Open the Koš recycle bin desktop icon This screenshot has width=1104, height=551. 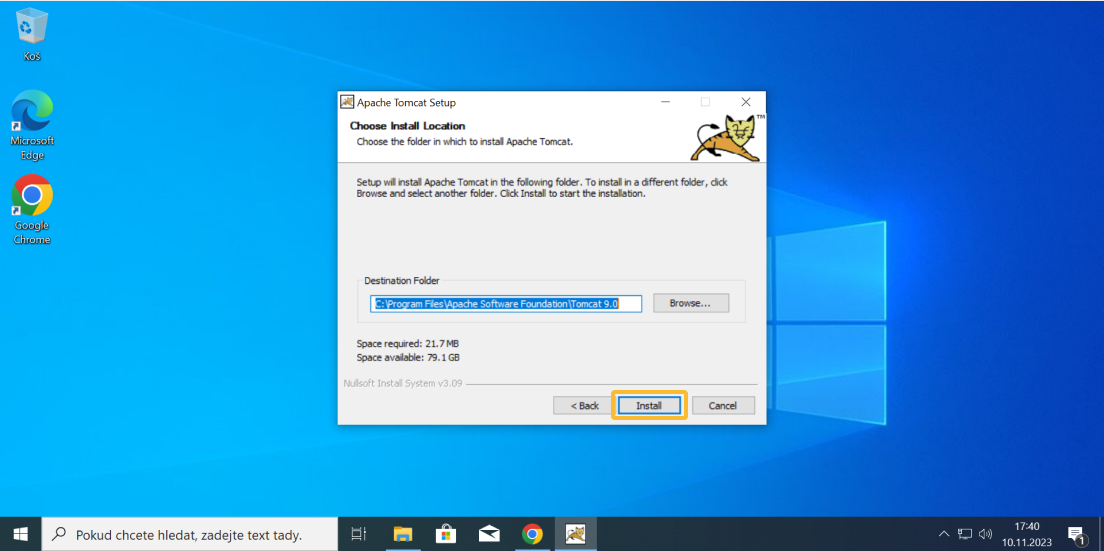[x=32, y=30]
